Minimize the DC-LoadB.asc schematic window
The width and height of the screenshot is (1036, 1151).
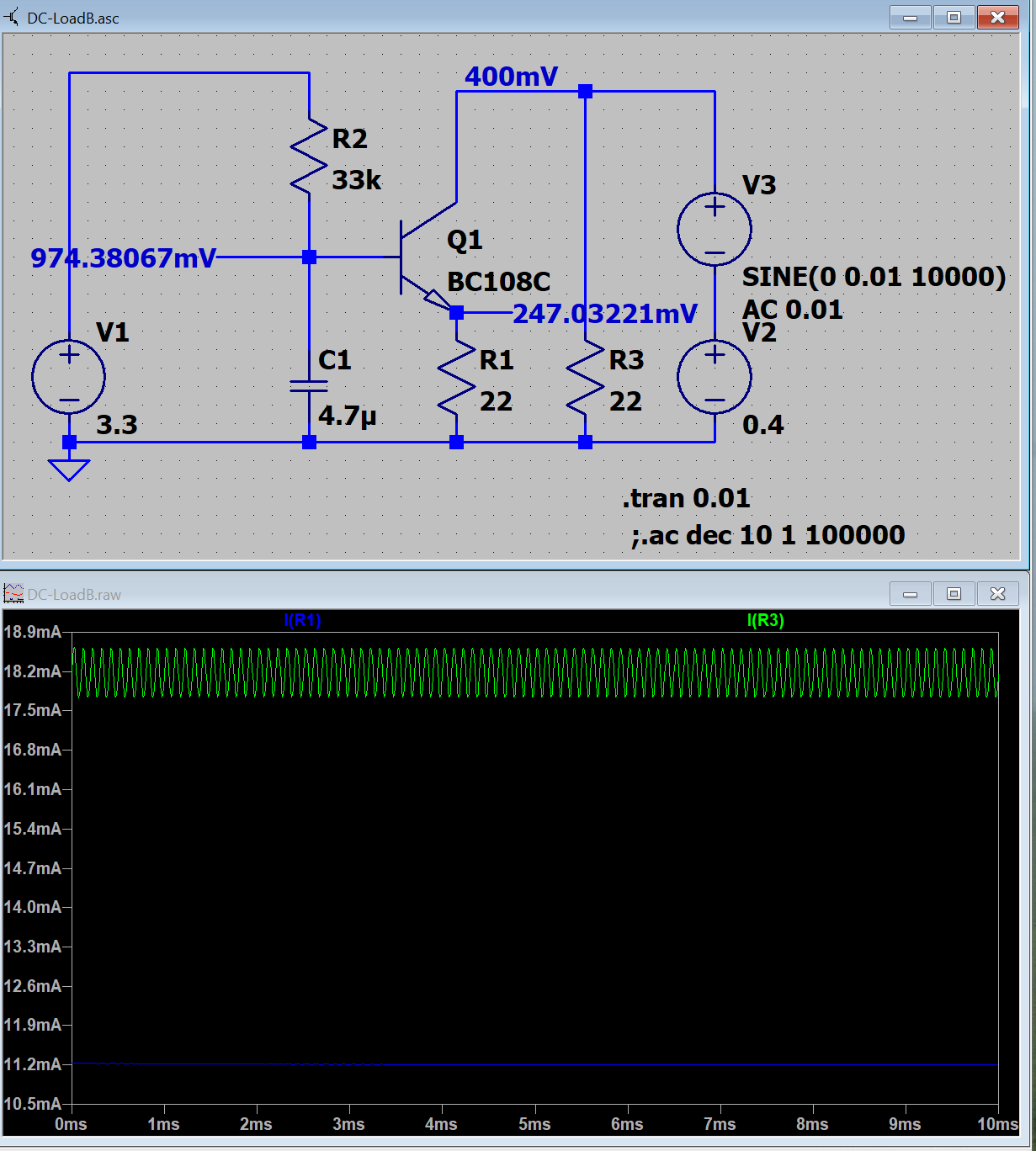pos(910,18)
